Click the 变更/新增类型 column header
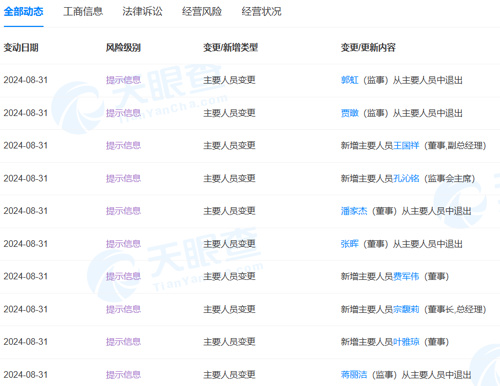The image size is (500, 386). [x=231, y=48]
